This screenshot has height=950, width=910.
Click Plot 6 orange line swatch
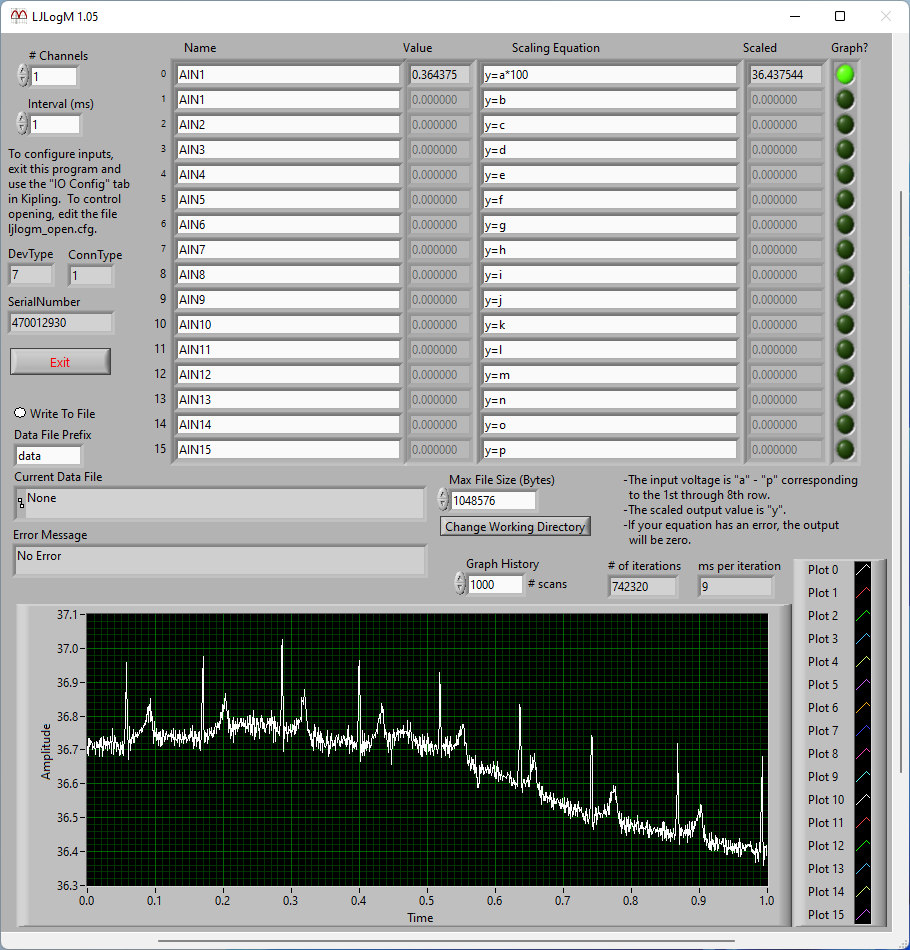[x=862, y=708]
